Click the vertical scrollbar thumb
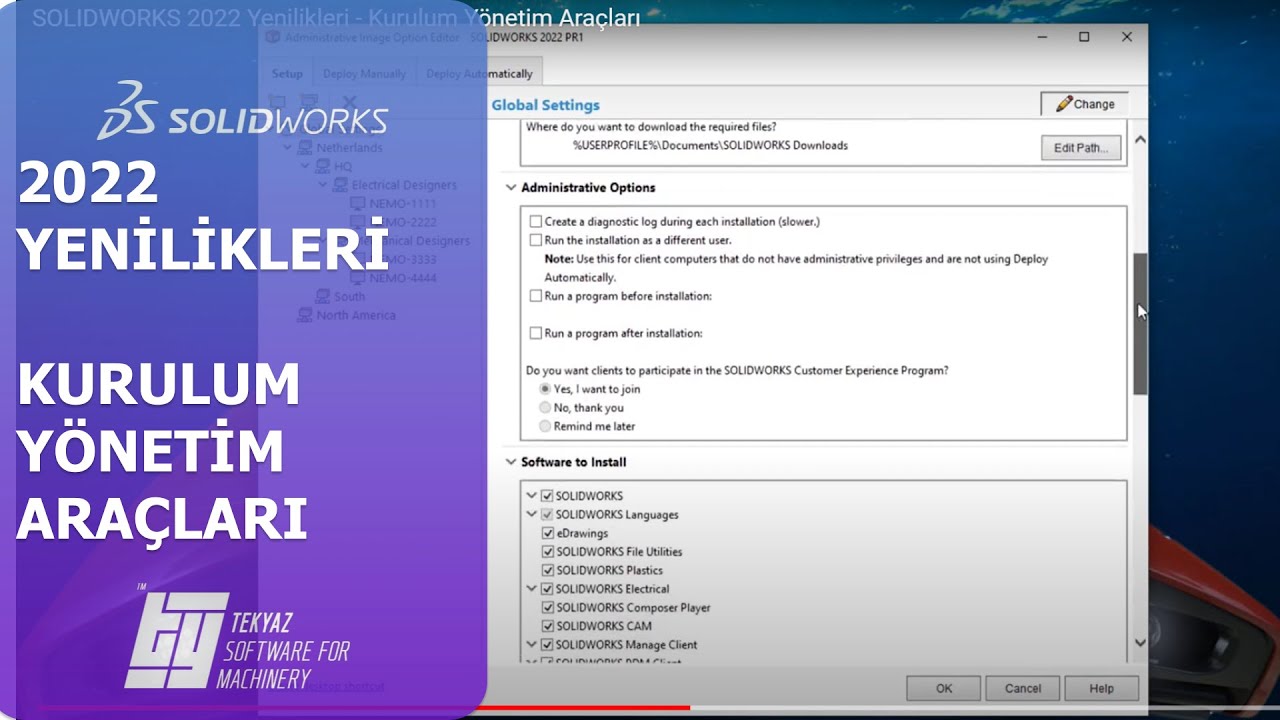This screenshot has width=1280, height=720. [1140, 324]
